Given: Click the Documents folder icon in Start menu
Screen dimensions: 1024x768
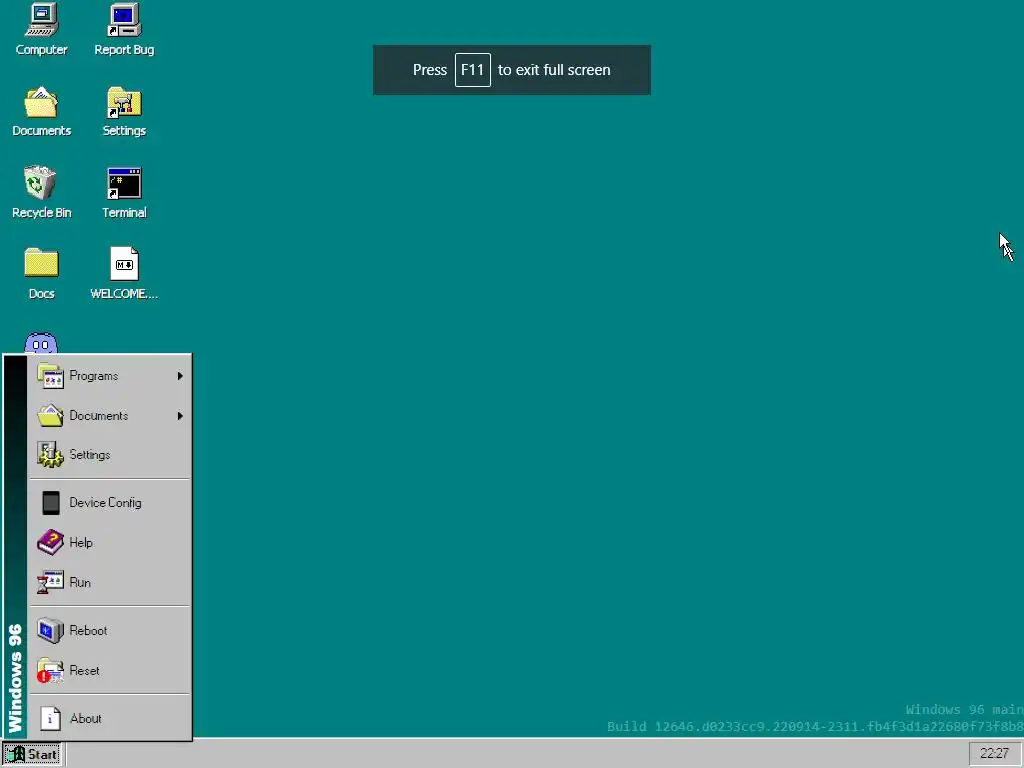Looking at the screenshot, I should pos(50,415).
